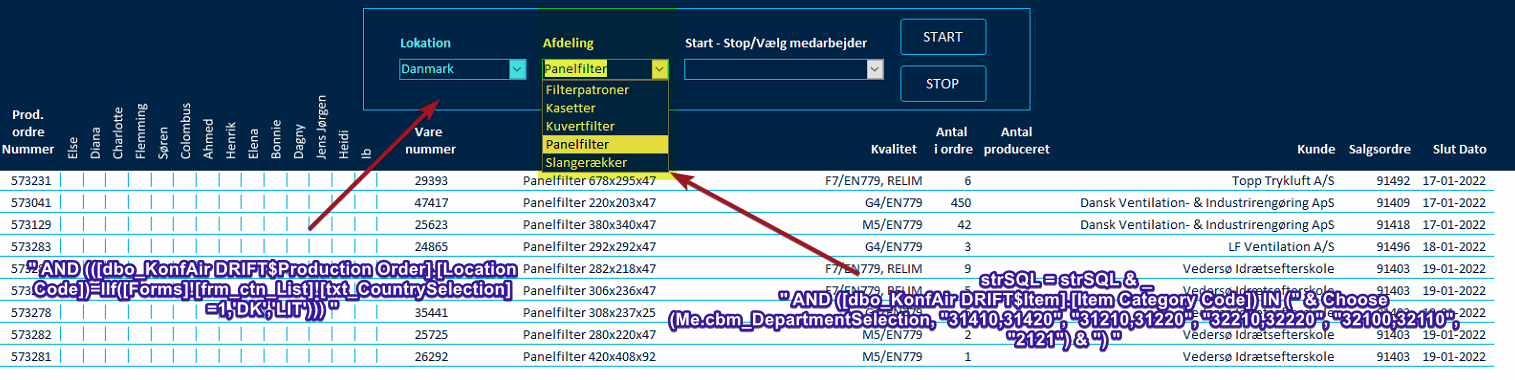1515x380 pixels.
Task: Select production order 573231
Action: click(x=28, y=181)
